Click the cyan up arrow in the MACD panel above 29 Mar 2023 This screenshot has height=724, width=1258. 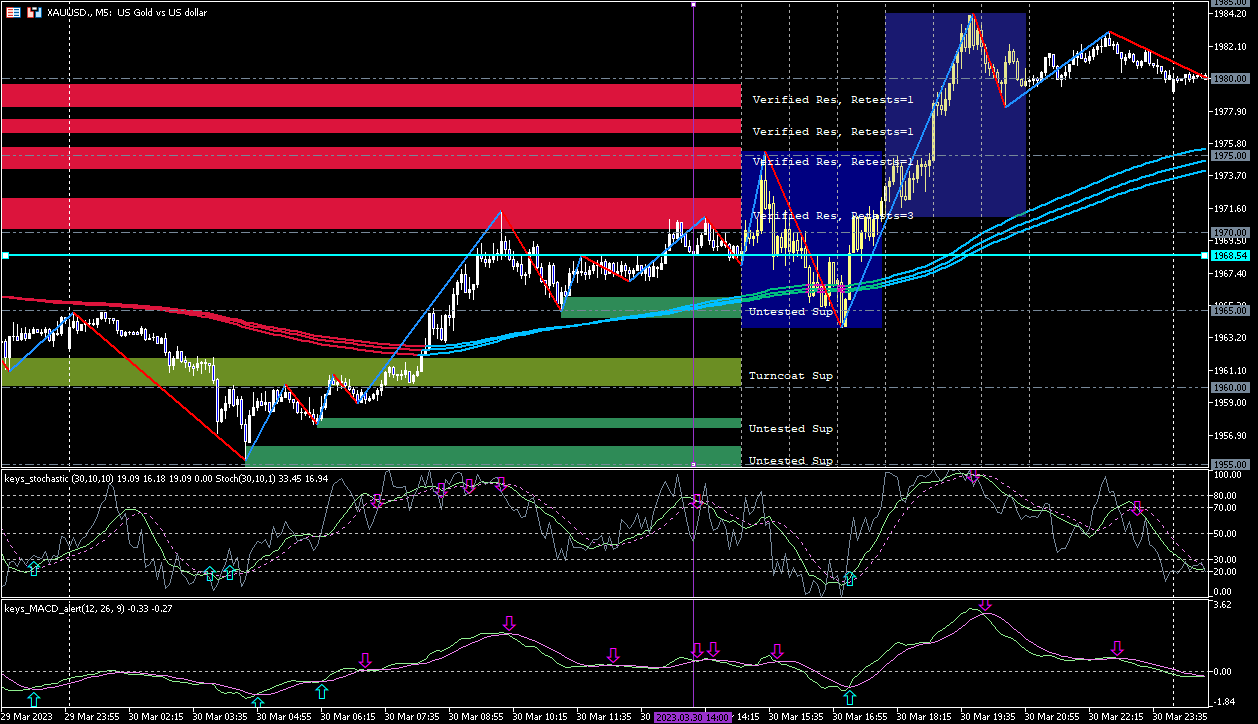pos(34,699)
